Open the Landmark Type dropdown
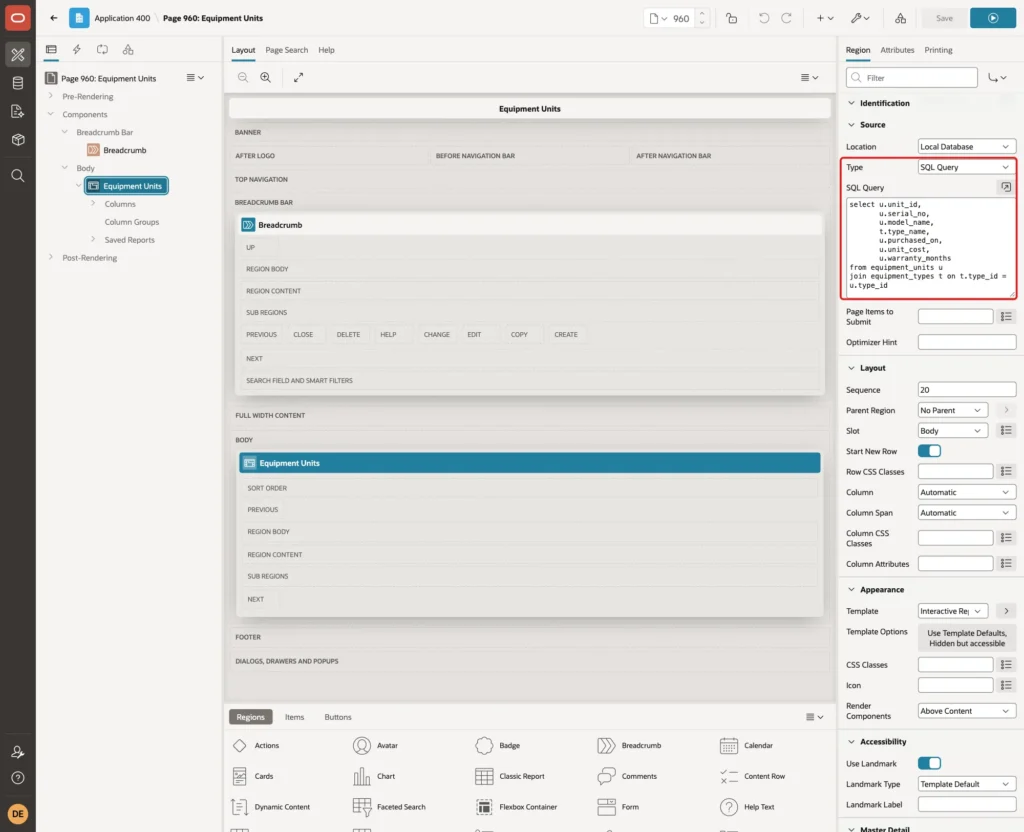 [x=966, y=784]
